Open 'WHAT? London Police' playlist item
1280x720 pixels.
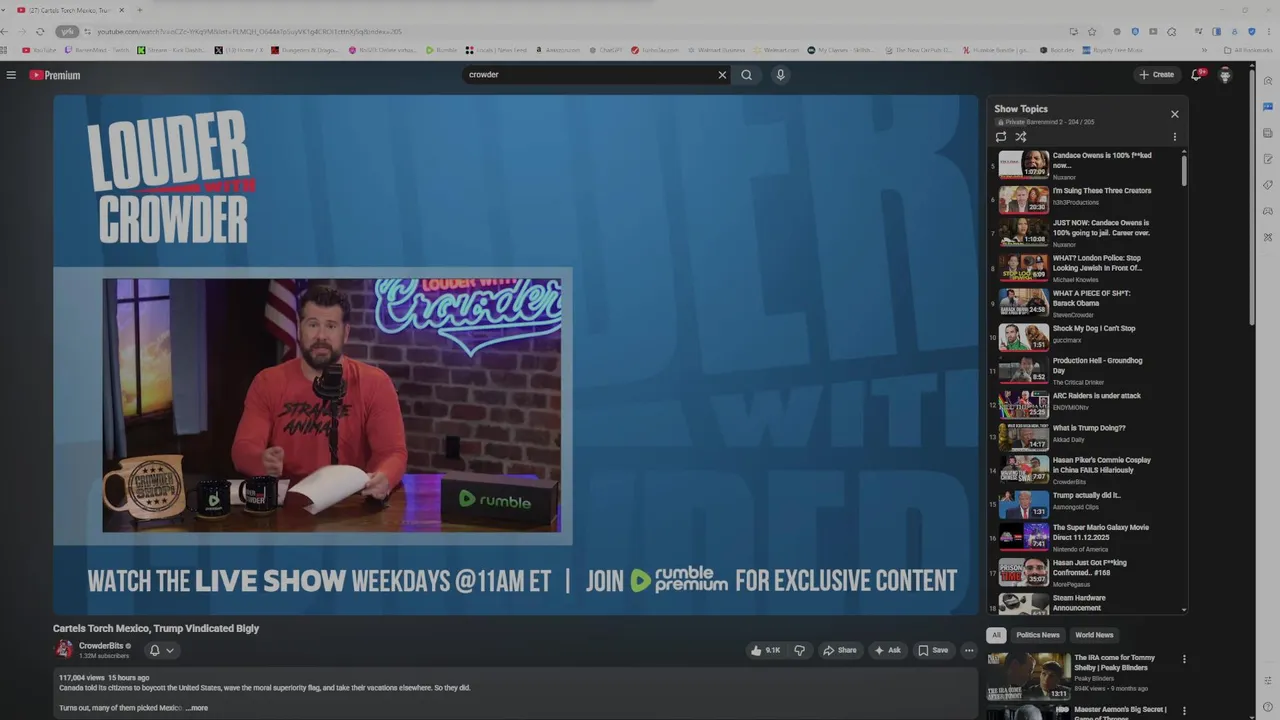(1088, 268)
